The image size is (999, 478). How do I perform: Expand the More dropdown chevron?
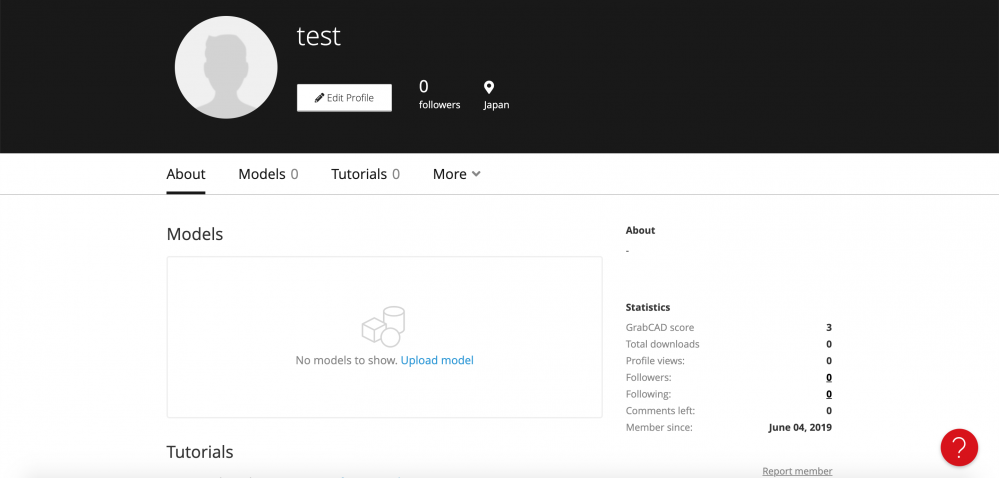coord(475,173)
